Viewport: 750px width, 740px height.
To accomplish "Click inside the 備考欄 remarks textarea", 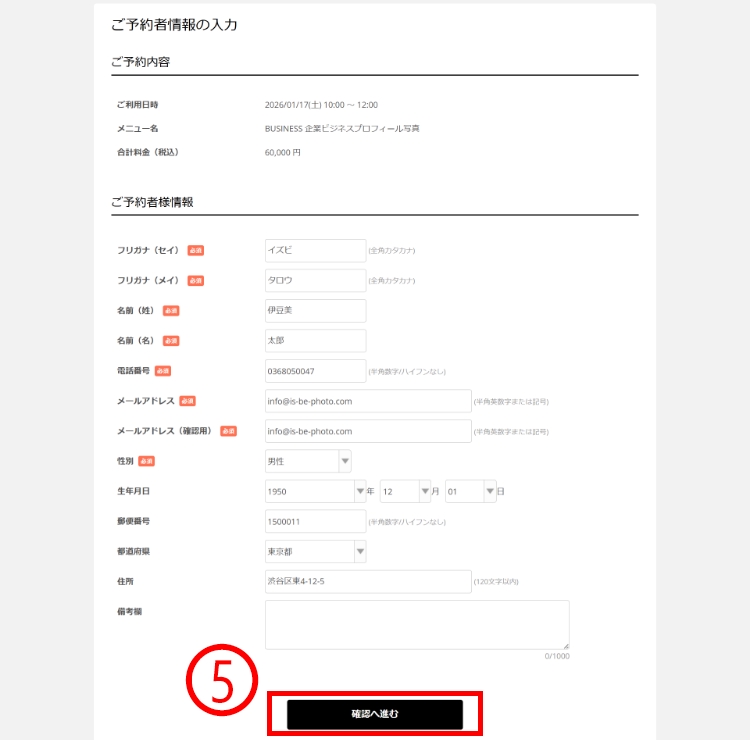I will (416, 625).
